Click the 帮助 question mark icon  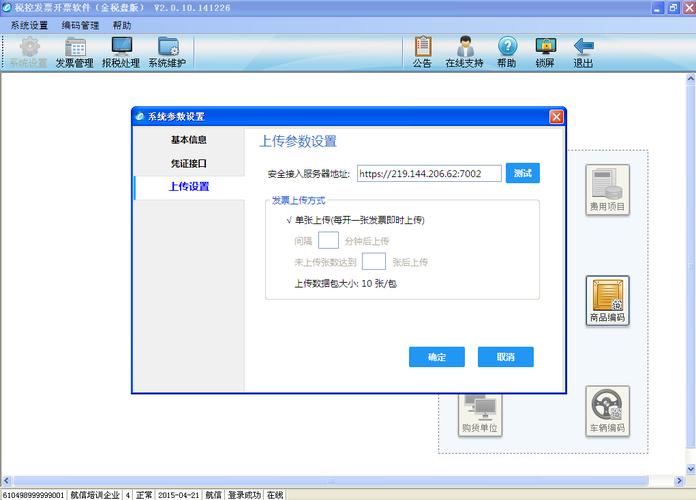(507, 52)
